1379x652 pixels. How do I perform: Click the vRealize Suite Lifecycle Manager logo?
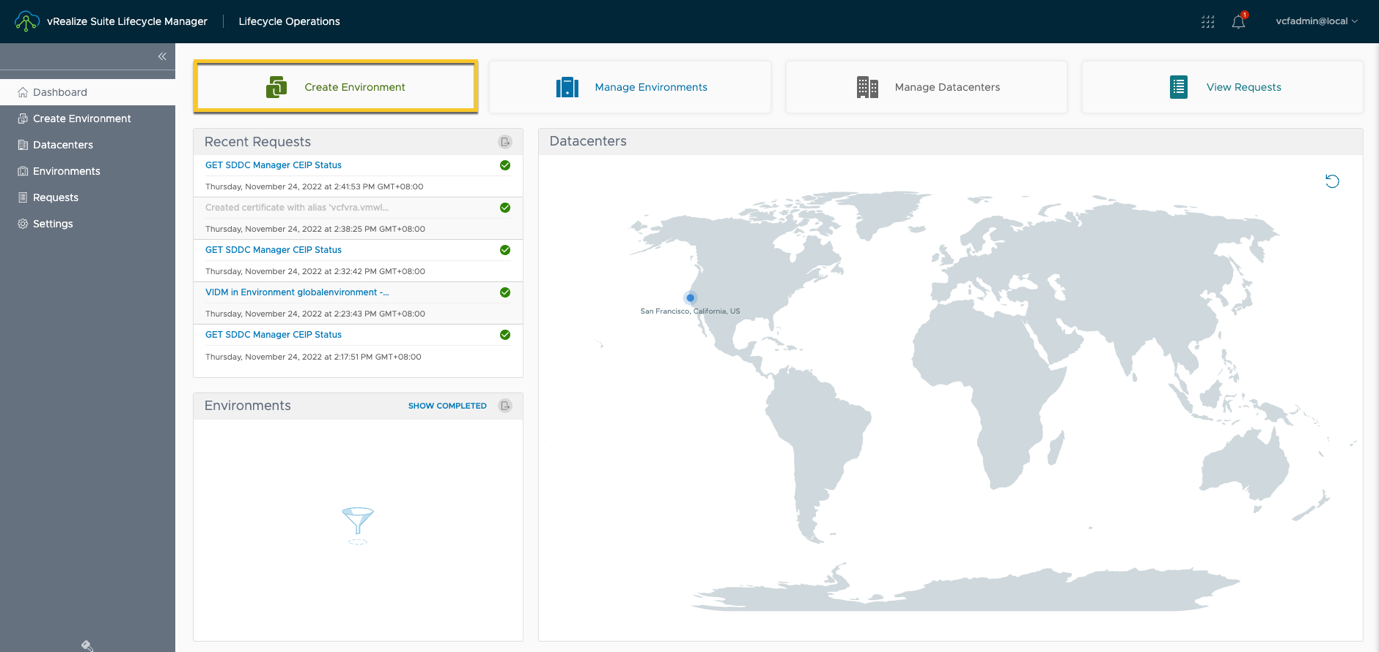(27, 21)
